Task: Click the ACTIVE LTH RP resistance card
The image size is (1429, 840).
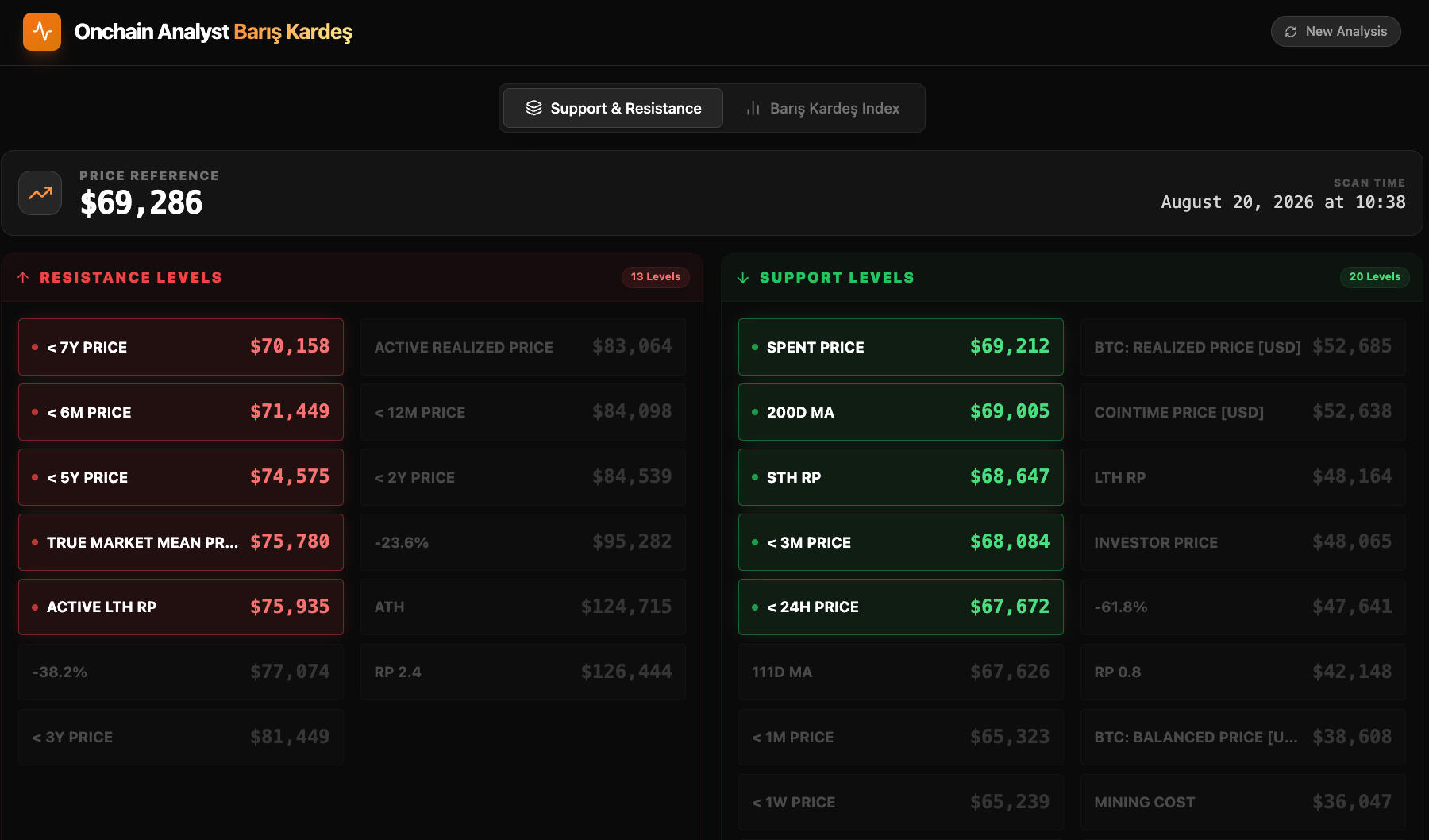Action: [181, 607]
